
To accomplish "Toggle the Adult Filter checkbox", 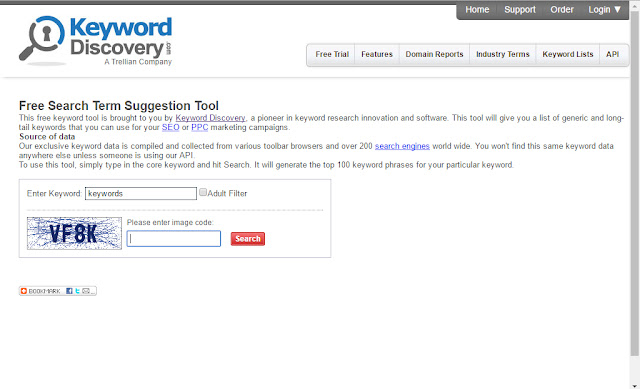I will pos(203,192).
